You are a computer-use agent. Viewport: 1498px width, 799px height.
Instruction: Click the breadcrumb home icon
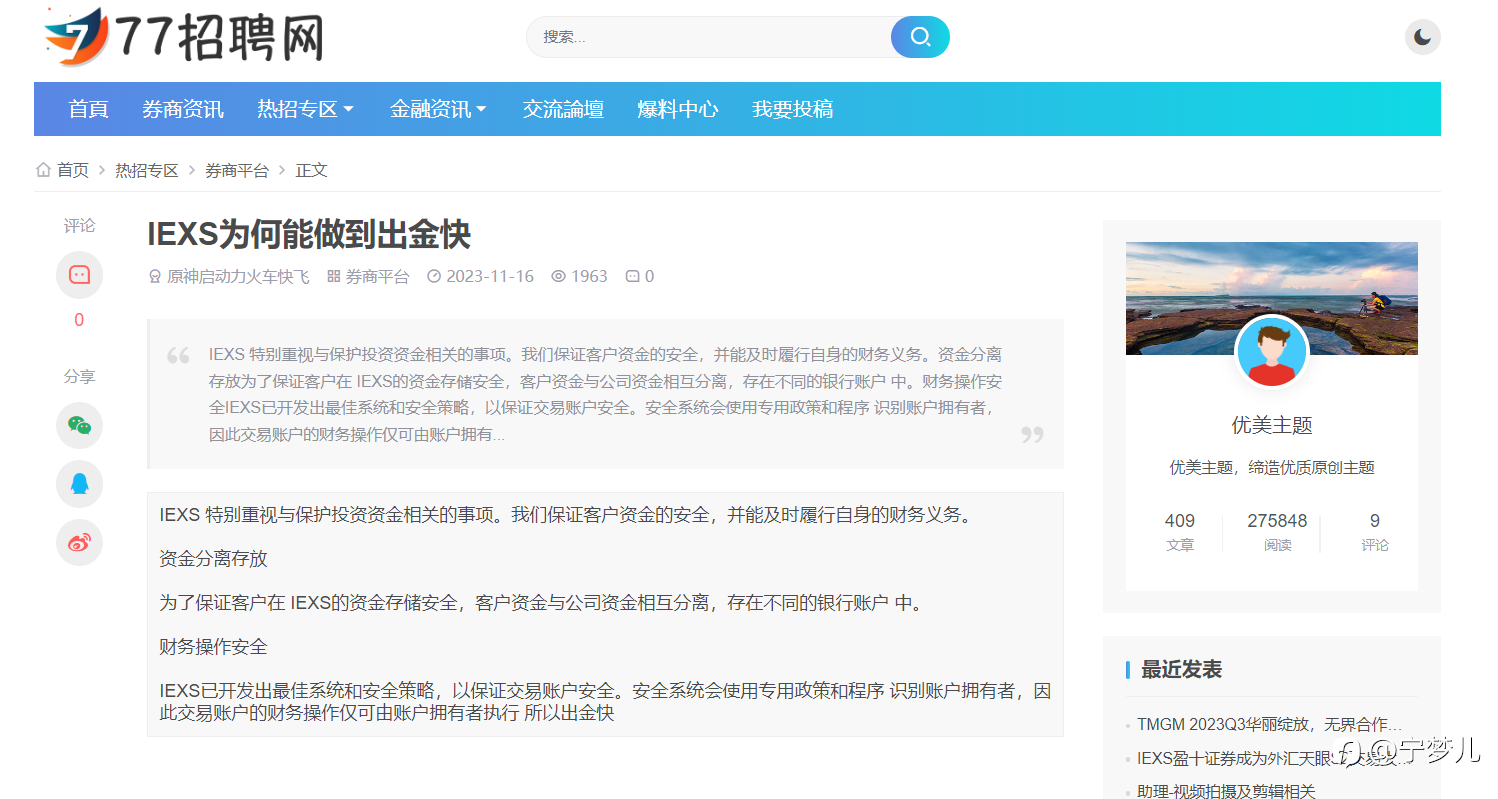point(43,170)
